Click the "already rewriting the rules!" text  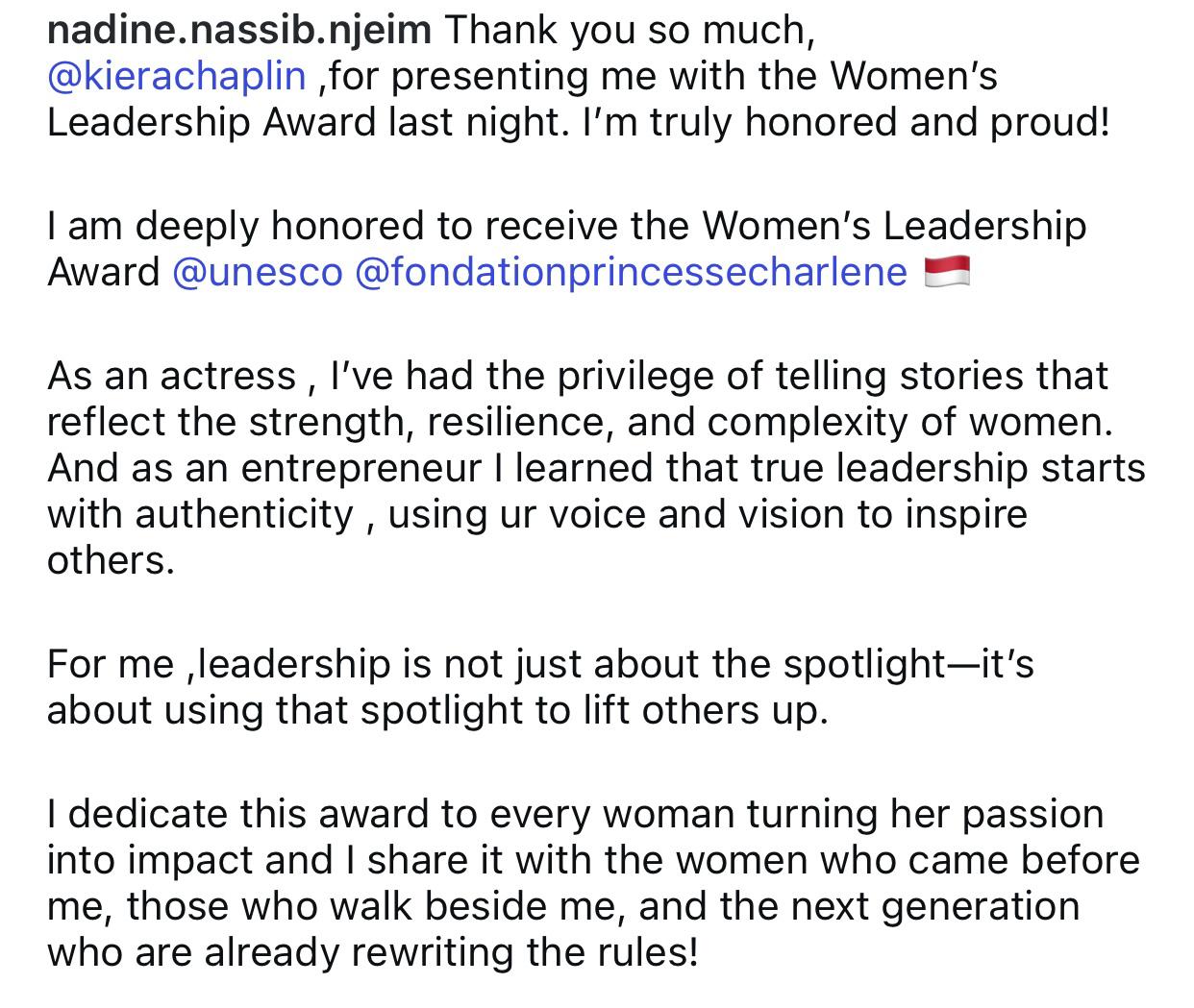[450, 951]
